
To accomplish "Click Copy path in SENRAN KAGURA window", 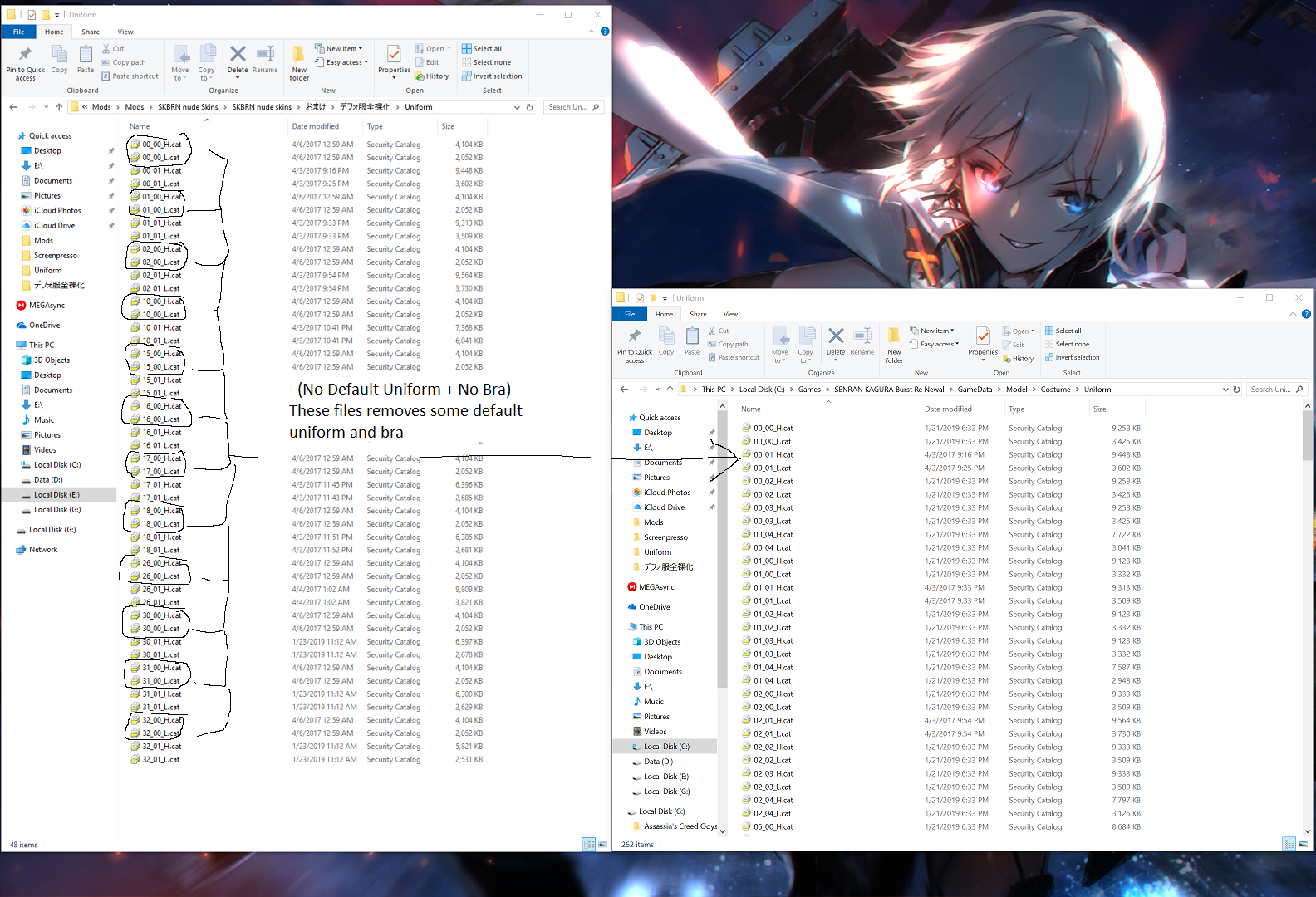I will click(x=728, y=344).
